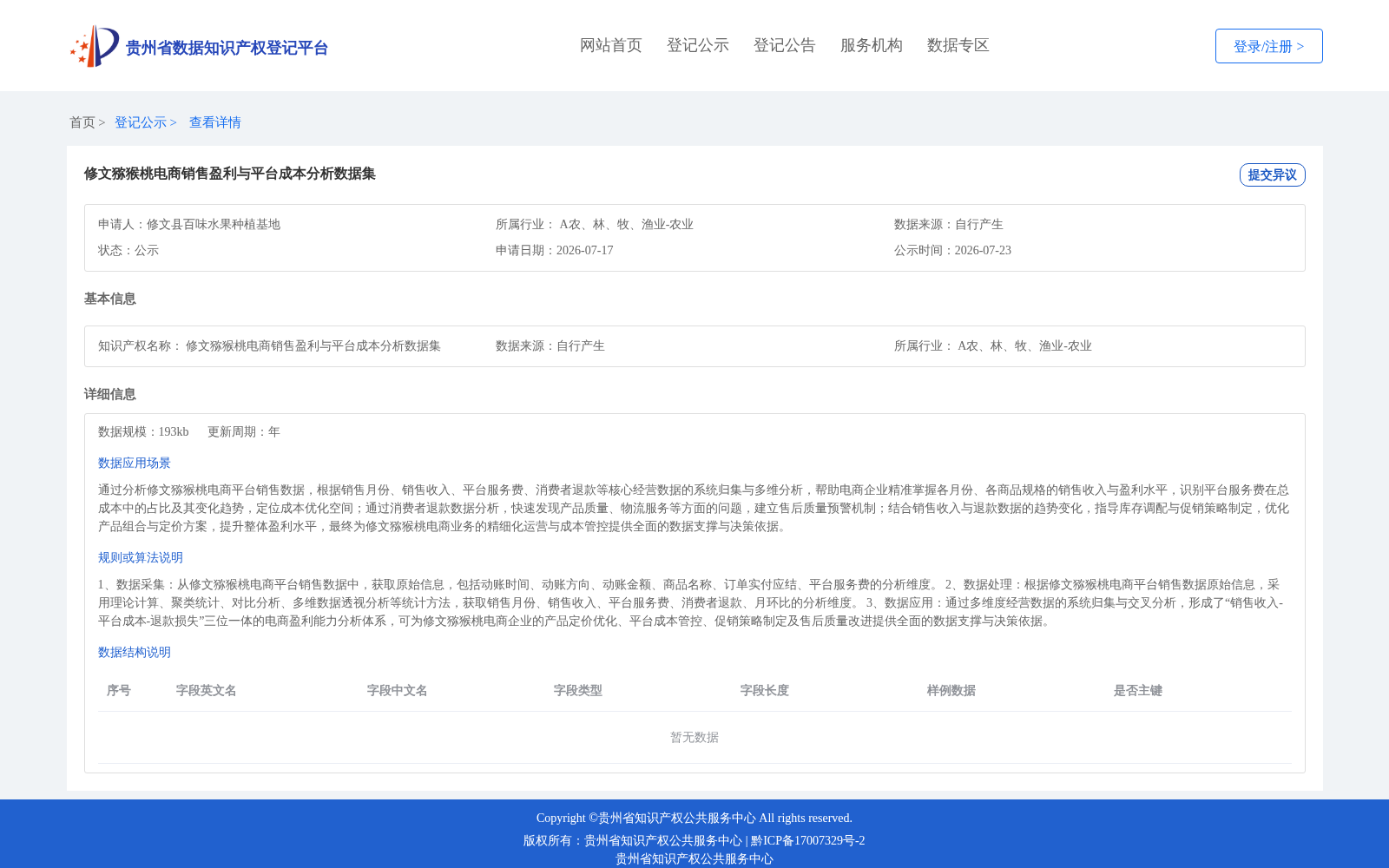Image resolution: width=1389 pixels, height=868 pixels.
Task: Click the 知识产权名称 field text
Action: [x=269, y=345]
